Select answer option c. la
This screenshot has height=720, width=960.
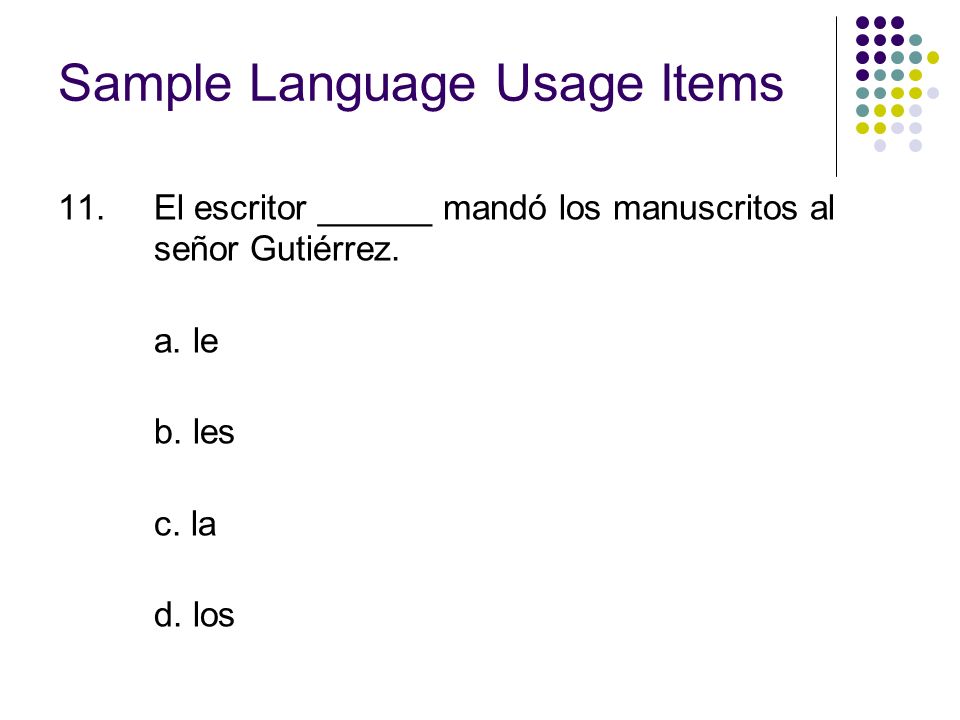click(185, 523)
